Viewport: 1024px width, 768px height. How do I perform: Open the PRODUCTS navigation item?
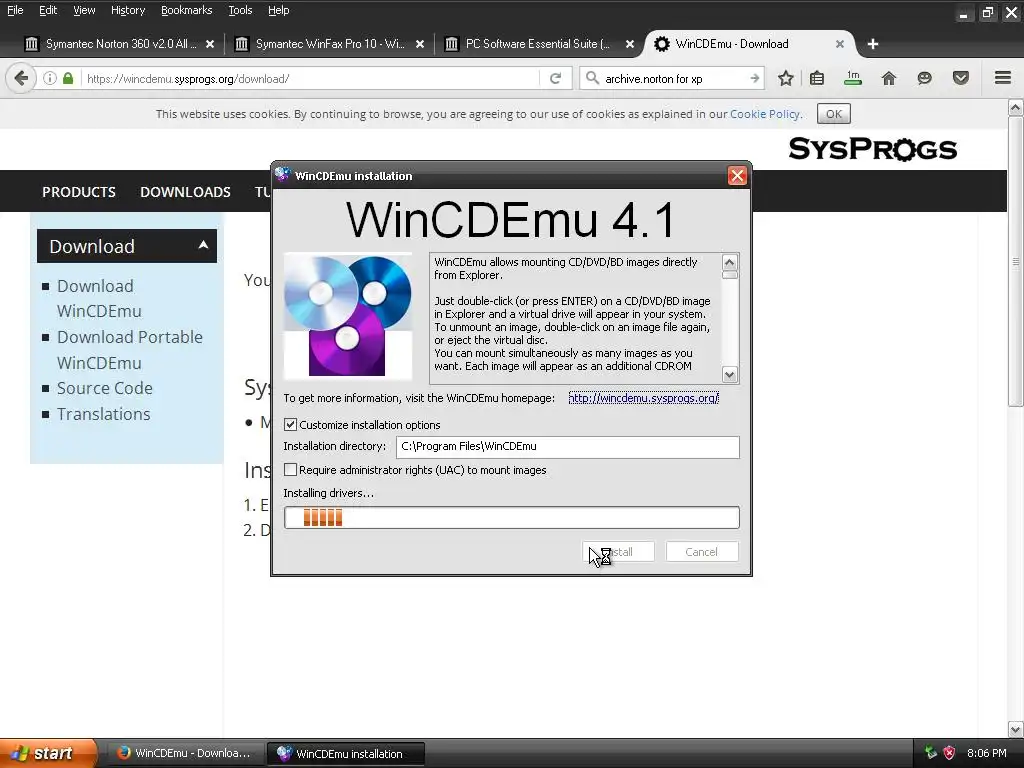pos(79,192)
